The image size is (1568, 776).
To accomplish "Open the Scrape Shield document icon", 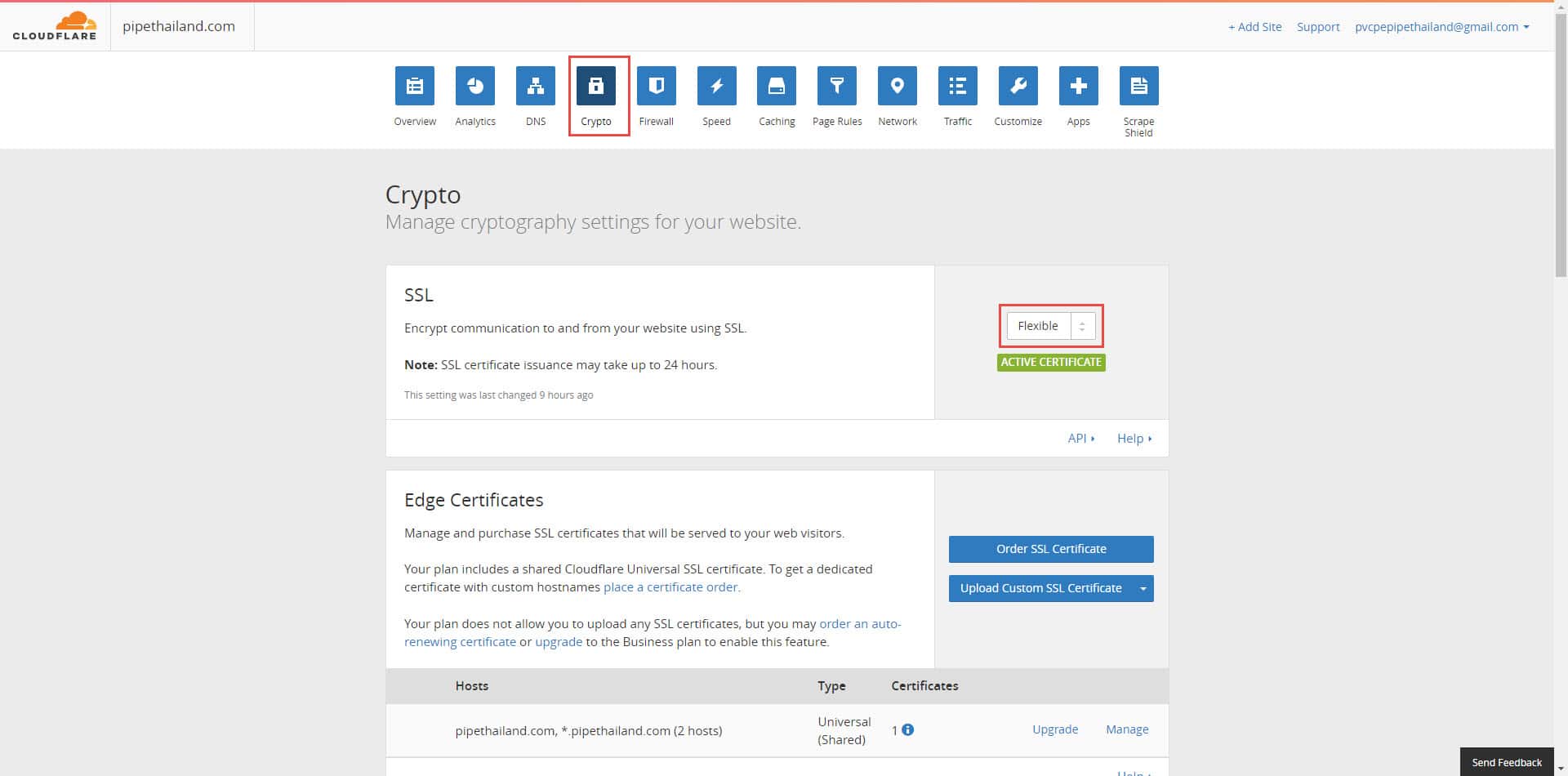I will click(x=1139, y=86).
